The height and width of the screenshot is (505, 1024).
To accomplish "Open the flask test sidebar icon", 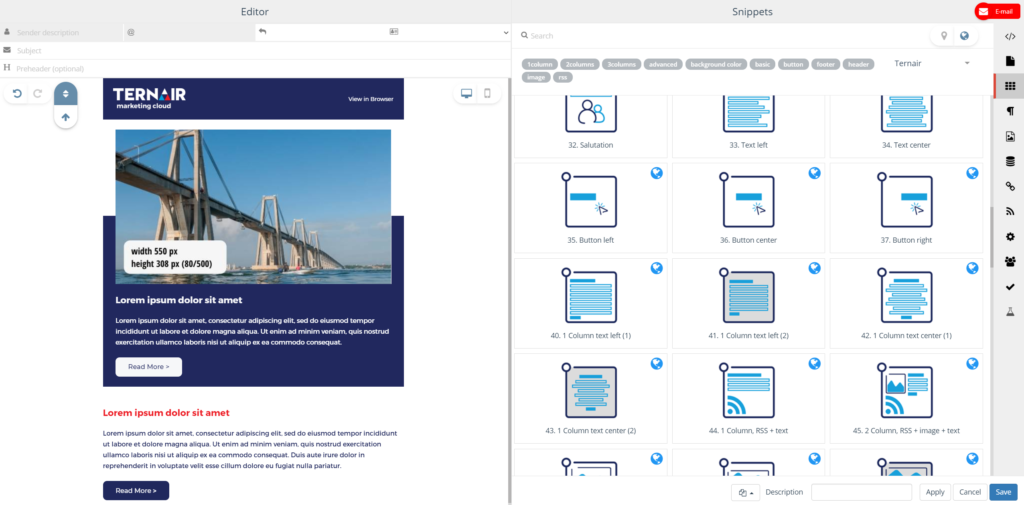I will pyautogui.click(x=1010, y=312).
